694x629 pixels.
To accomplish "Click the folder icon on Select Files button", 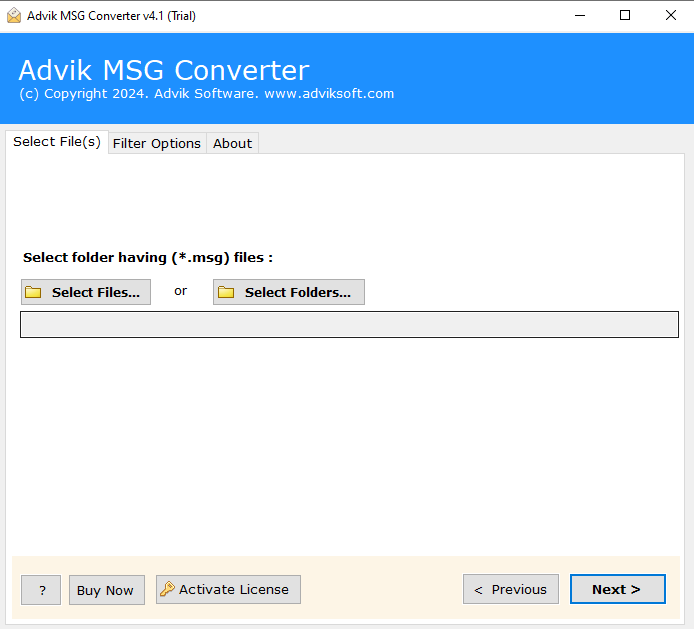I will tap(33, 292).
